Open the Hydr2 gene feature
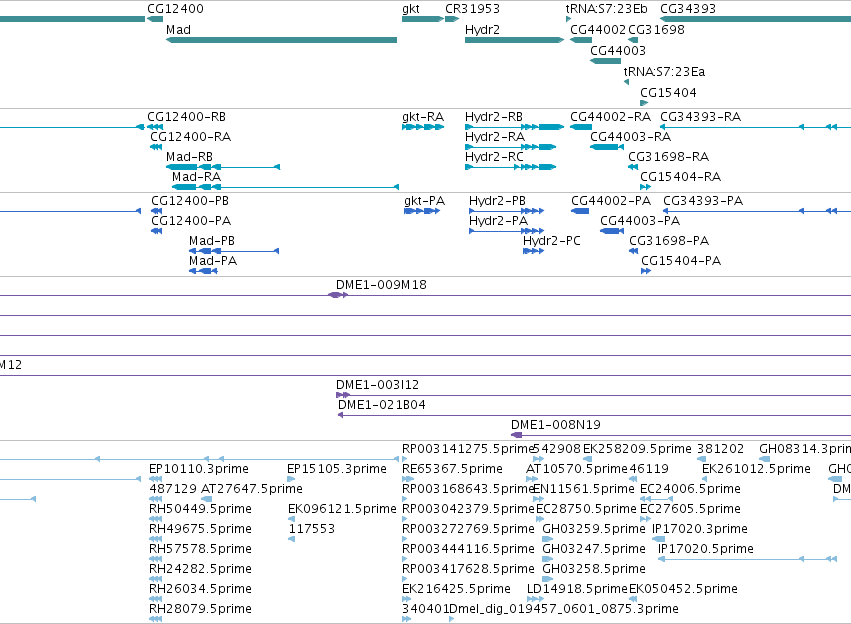Viewport: 851px width, 624px height. pyautogui.click(x=515, y=40)
